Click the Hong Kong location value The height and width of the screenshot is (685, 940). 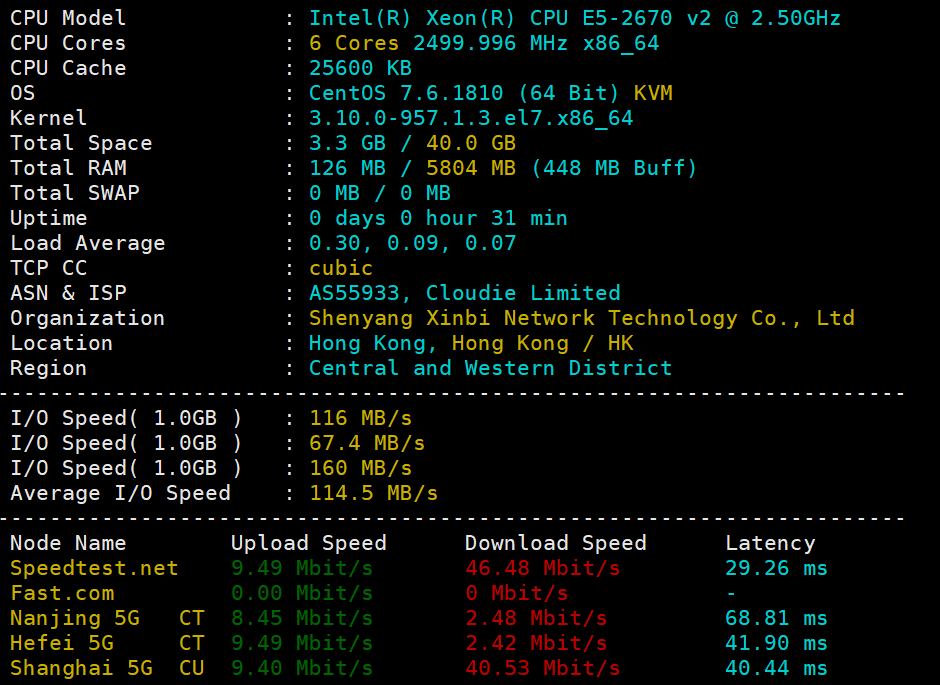[470, 343]
